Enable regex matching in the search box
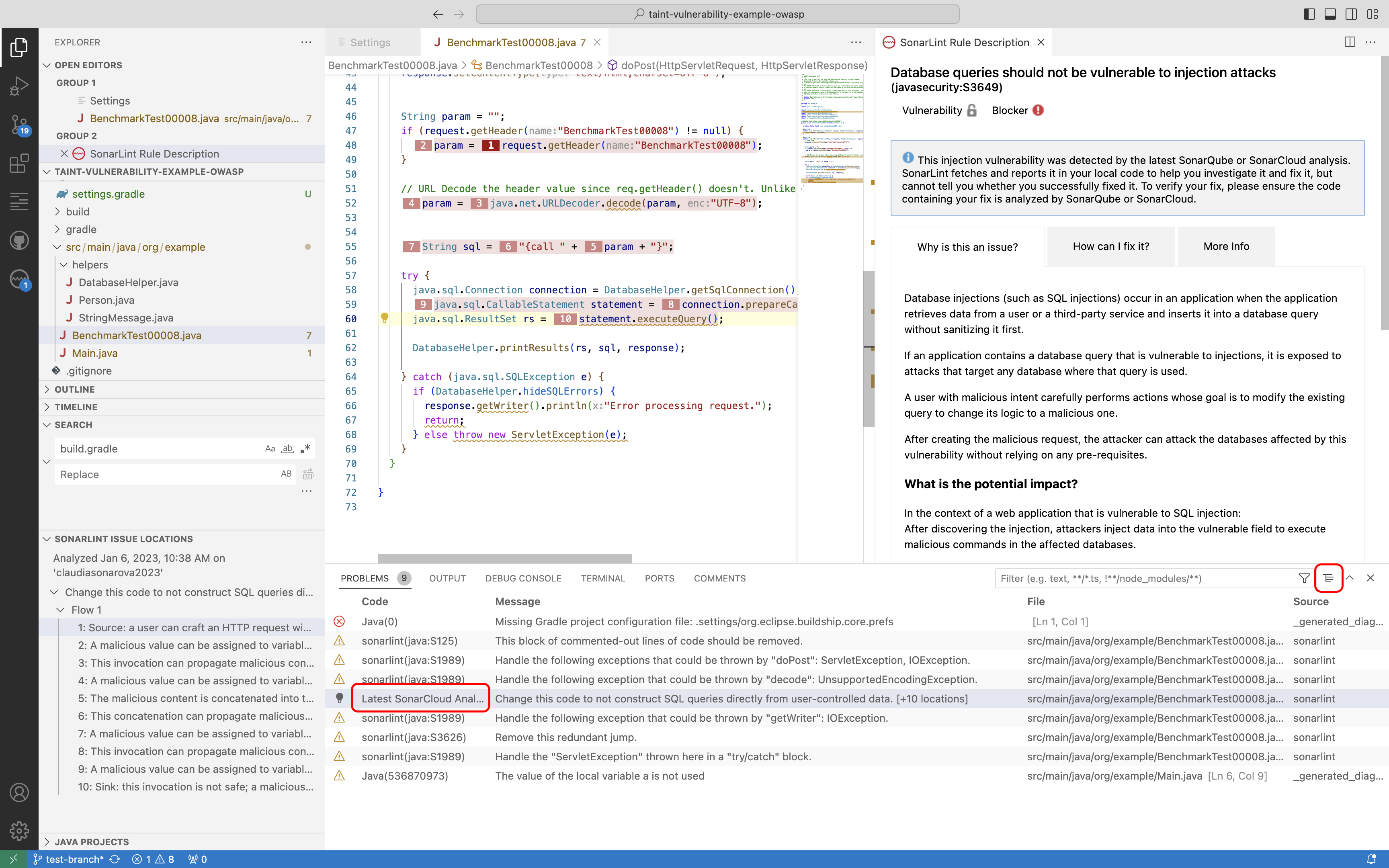 coord(306,448)
